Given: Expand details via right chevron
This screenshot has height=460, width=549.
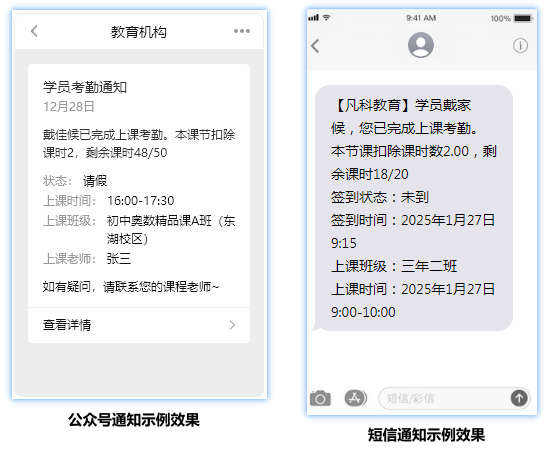Looking at the screenshot, I should point(232,325).
